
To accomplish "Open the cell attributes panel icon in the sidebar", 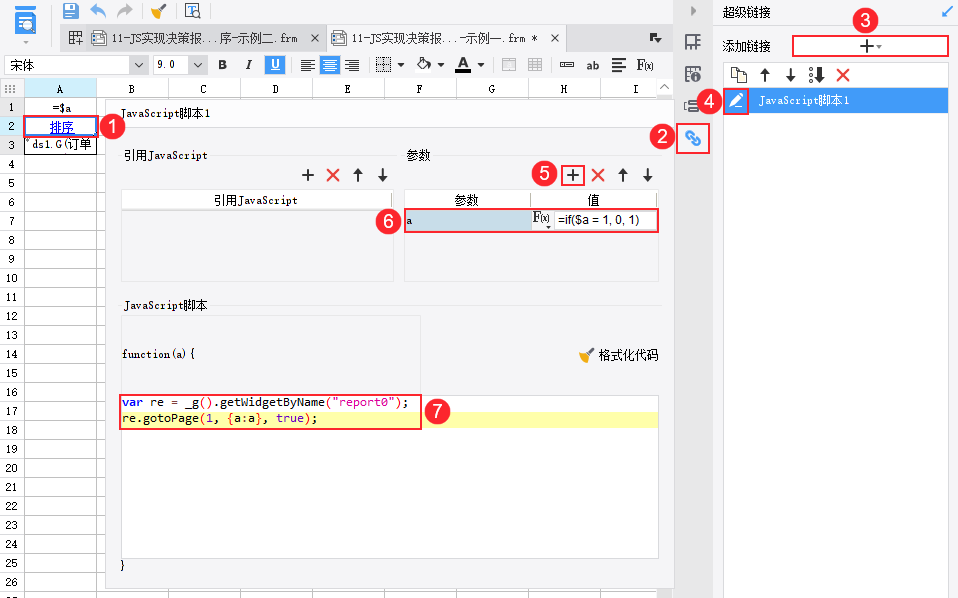I will point(693,74).
